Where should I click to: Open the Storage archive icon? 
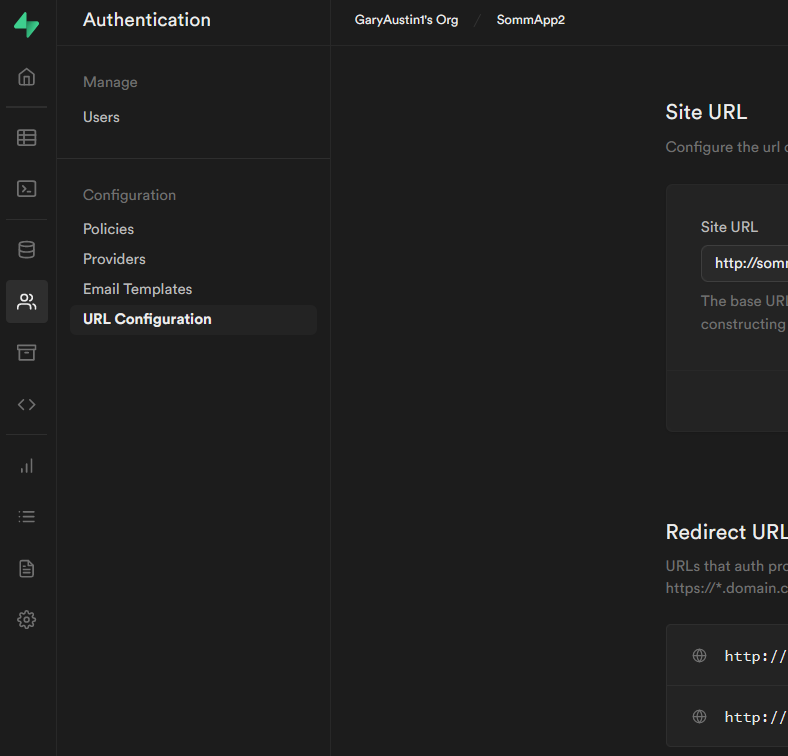click(27, 352)
